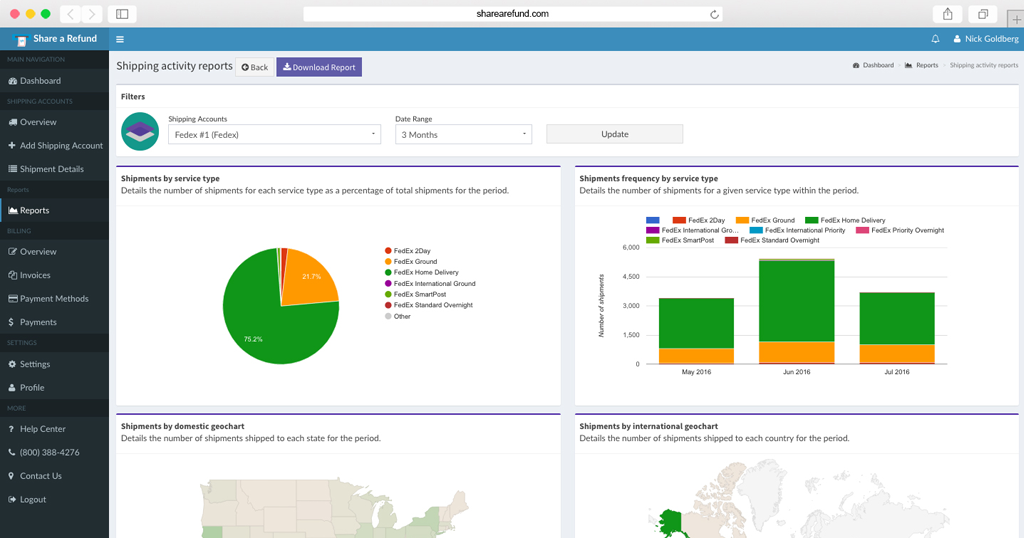Click the Download Report button
1024x538 pixels.
[319, 67]
